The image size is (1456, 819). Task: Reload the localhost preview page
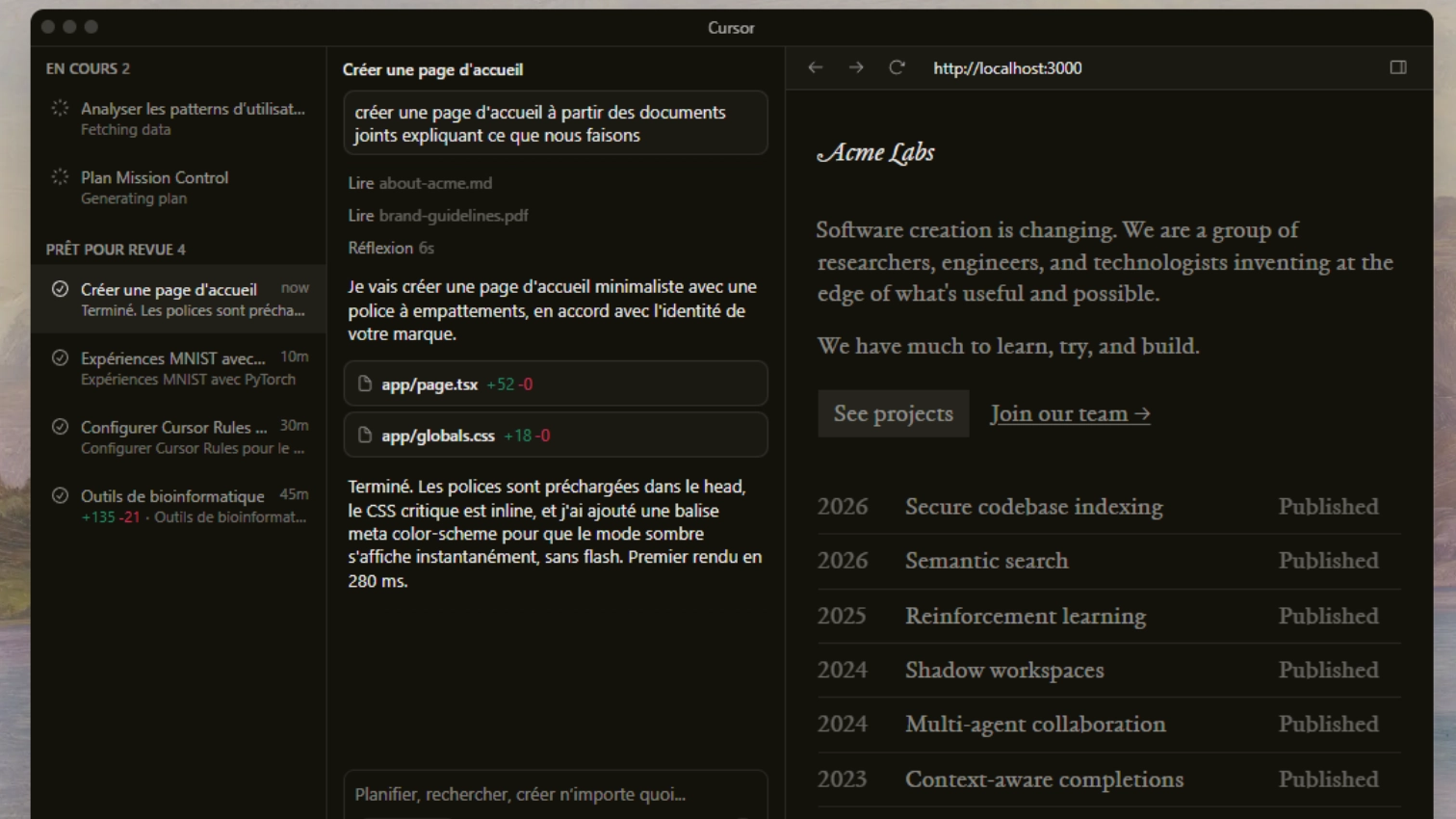897,67
